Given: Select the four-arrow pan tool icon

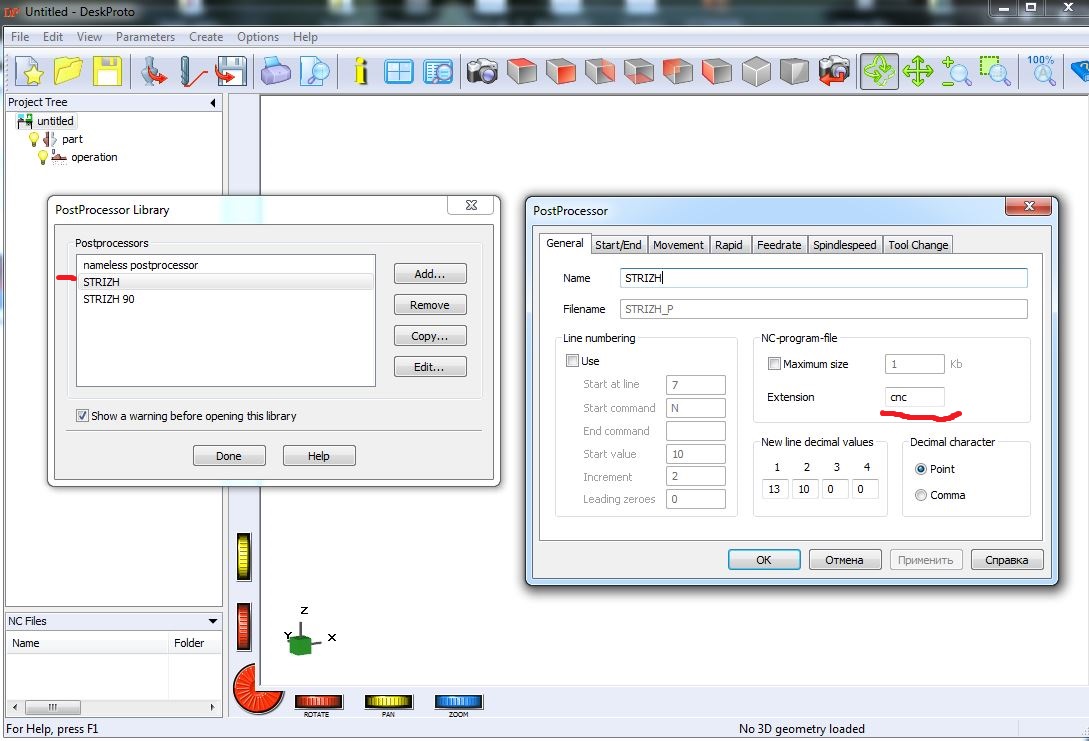Looking at the screenshot, I should coord(917,71).
